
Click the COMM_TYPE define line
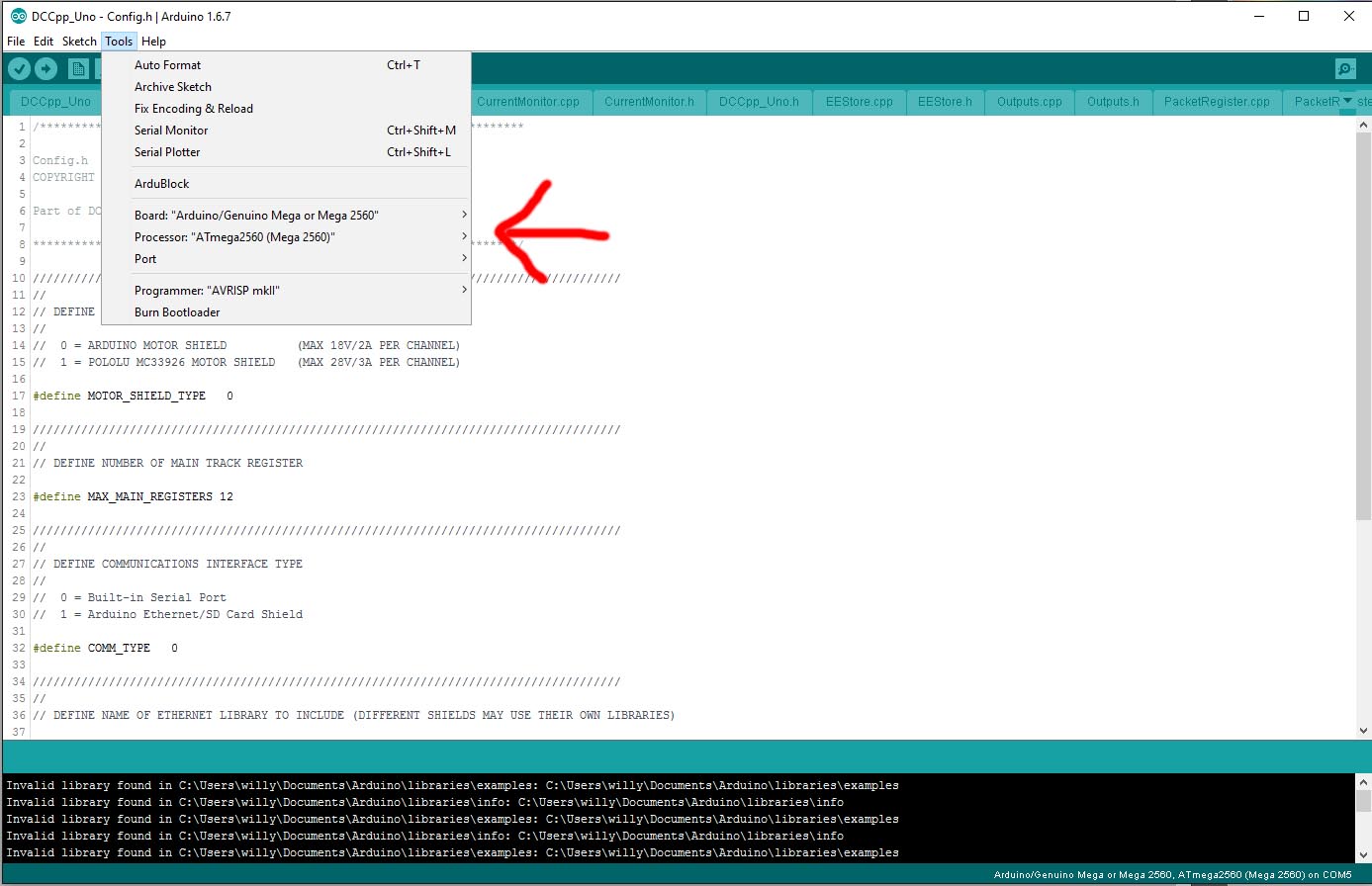[105, 648]
